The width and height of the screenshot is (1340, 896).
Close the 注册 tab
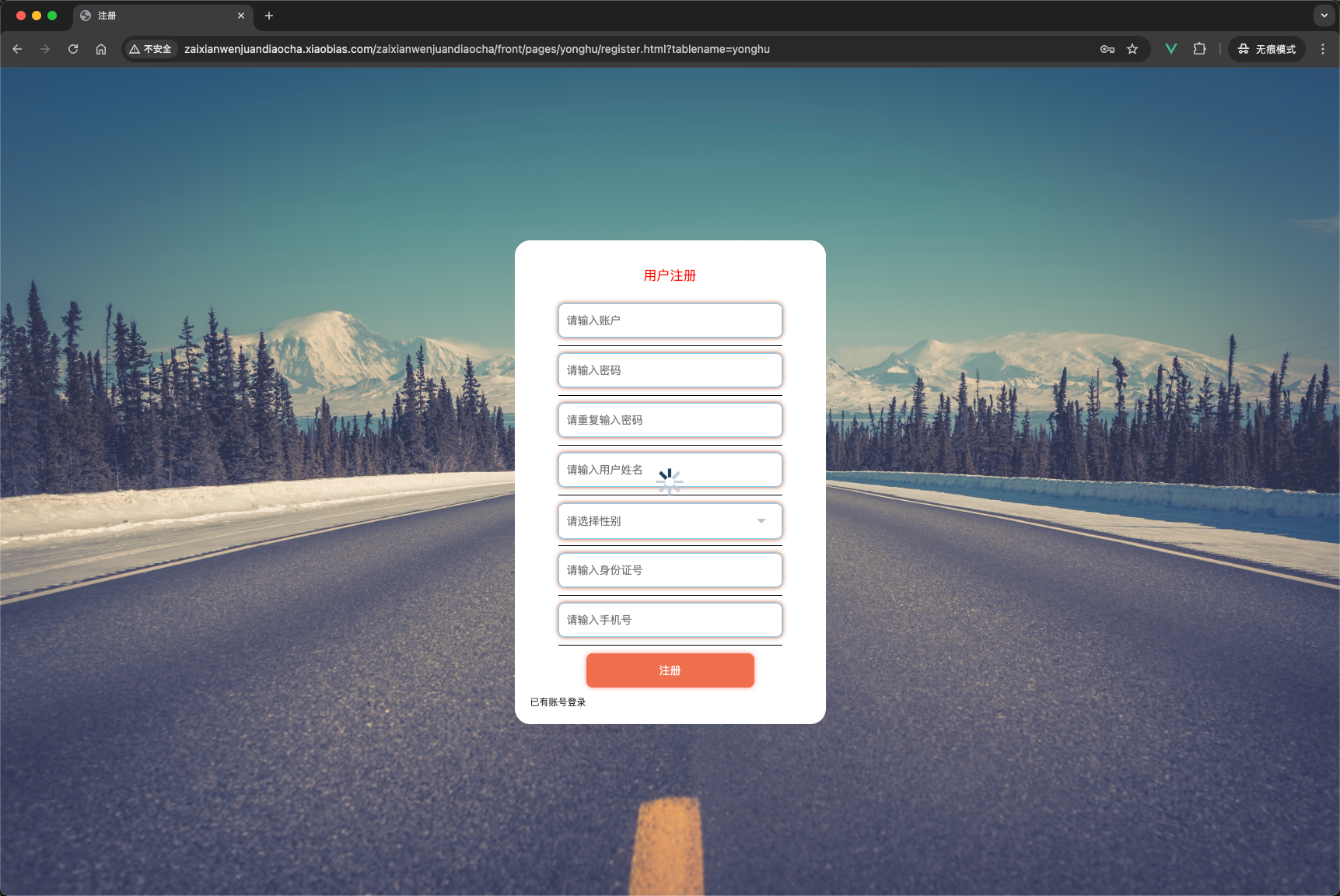pos(241,16)
